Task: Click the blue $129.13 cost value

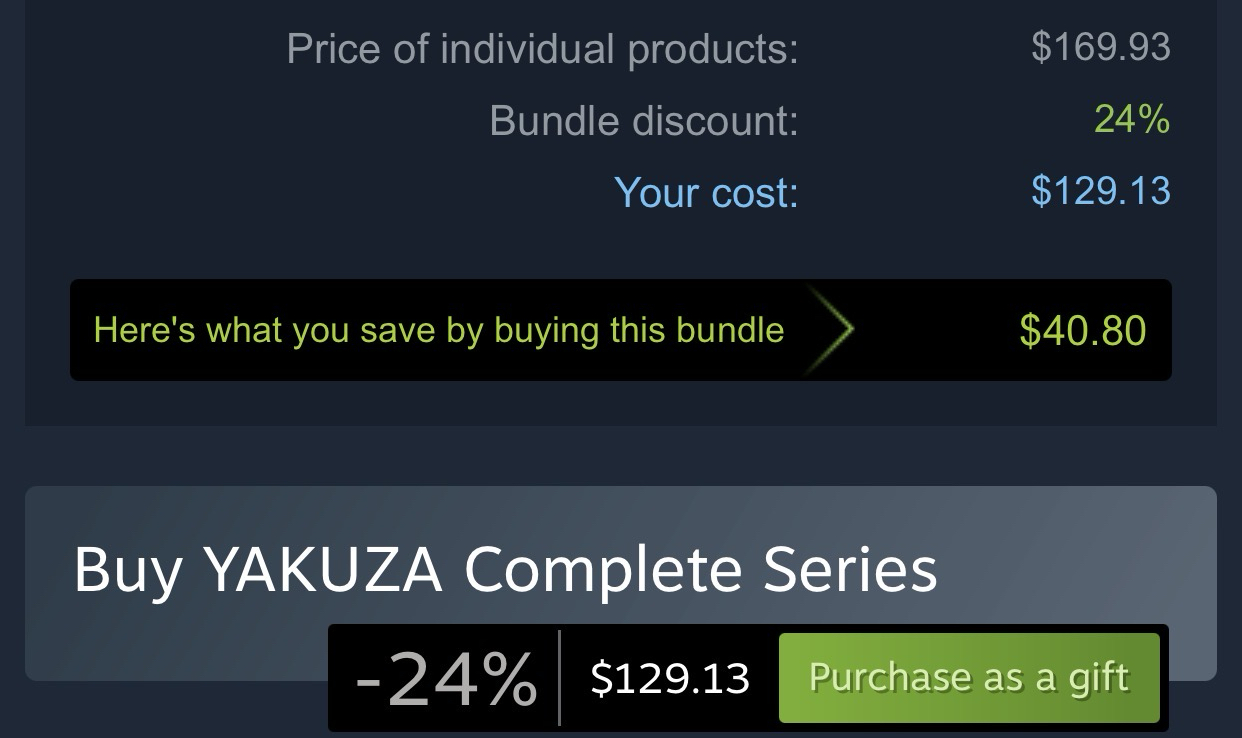Action: [x=1100, y=191]
